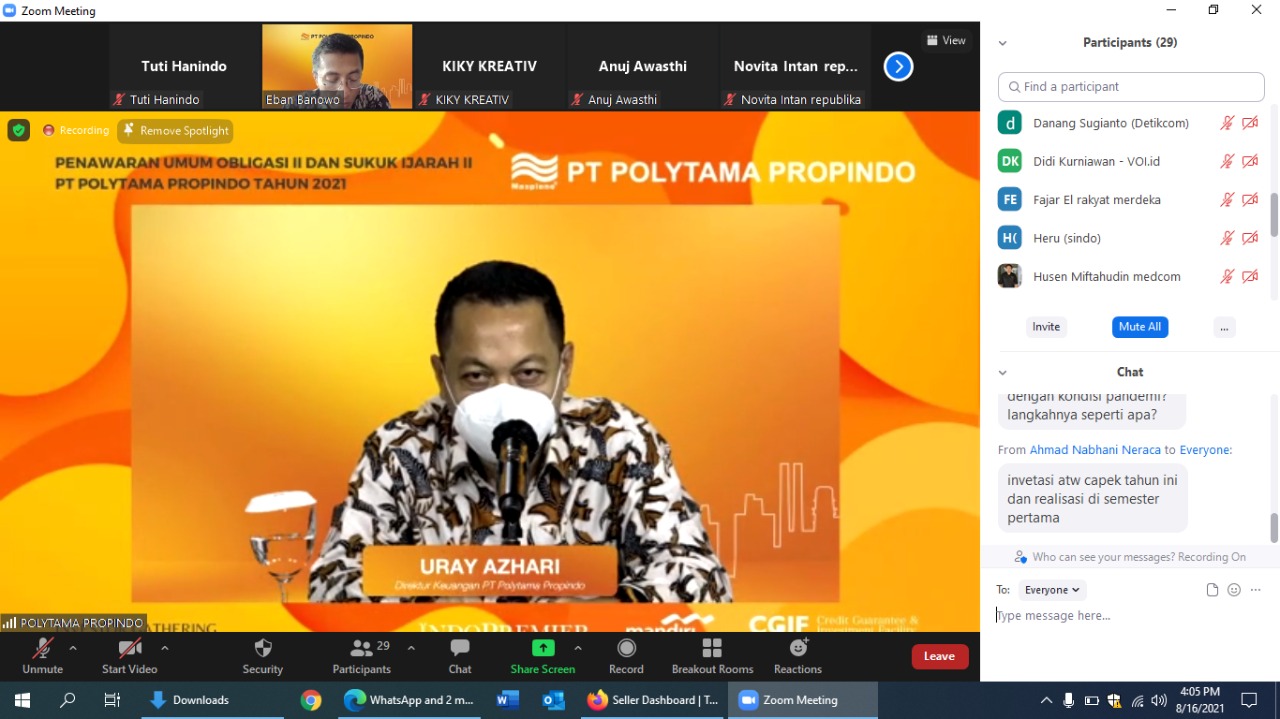Open the View layout menu
Viewport: 1280px width, 719px height.
coord(945,41)
